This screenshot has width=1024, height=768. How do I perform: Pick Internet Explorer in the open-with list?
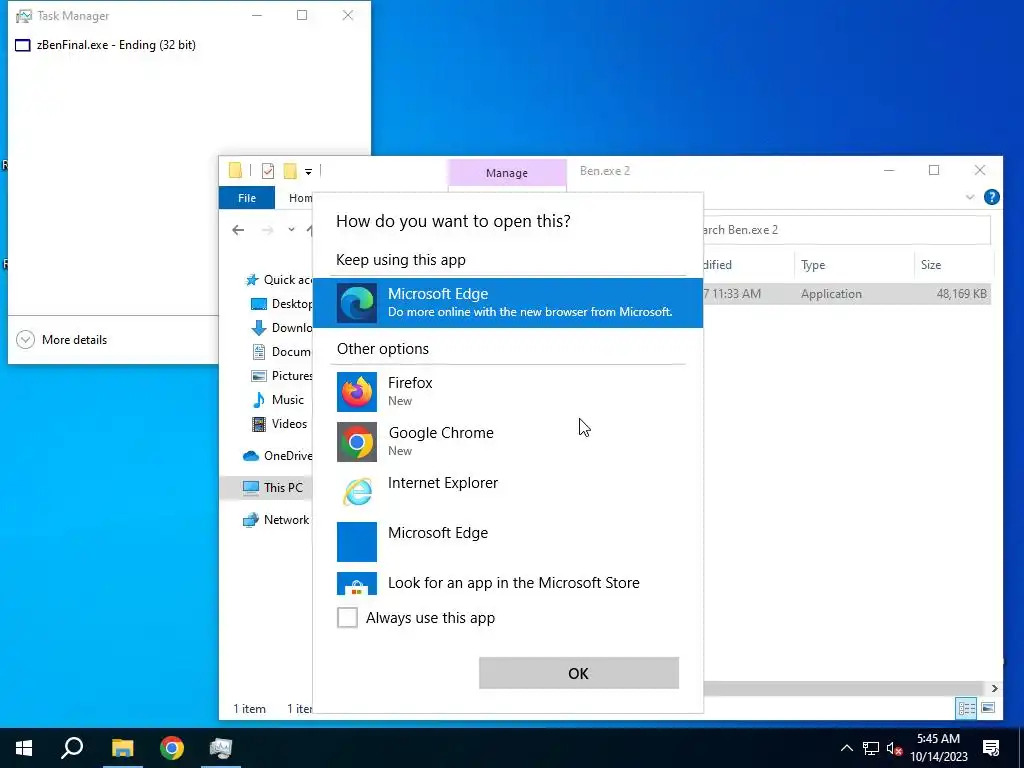click(507, 491)
